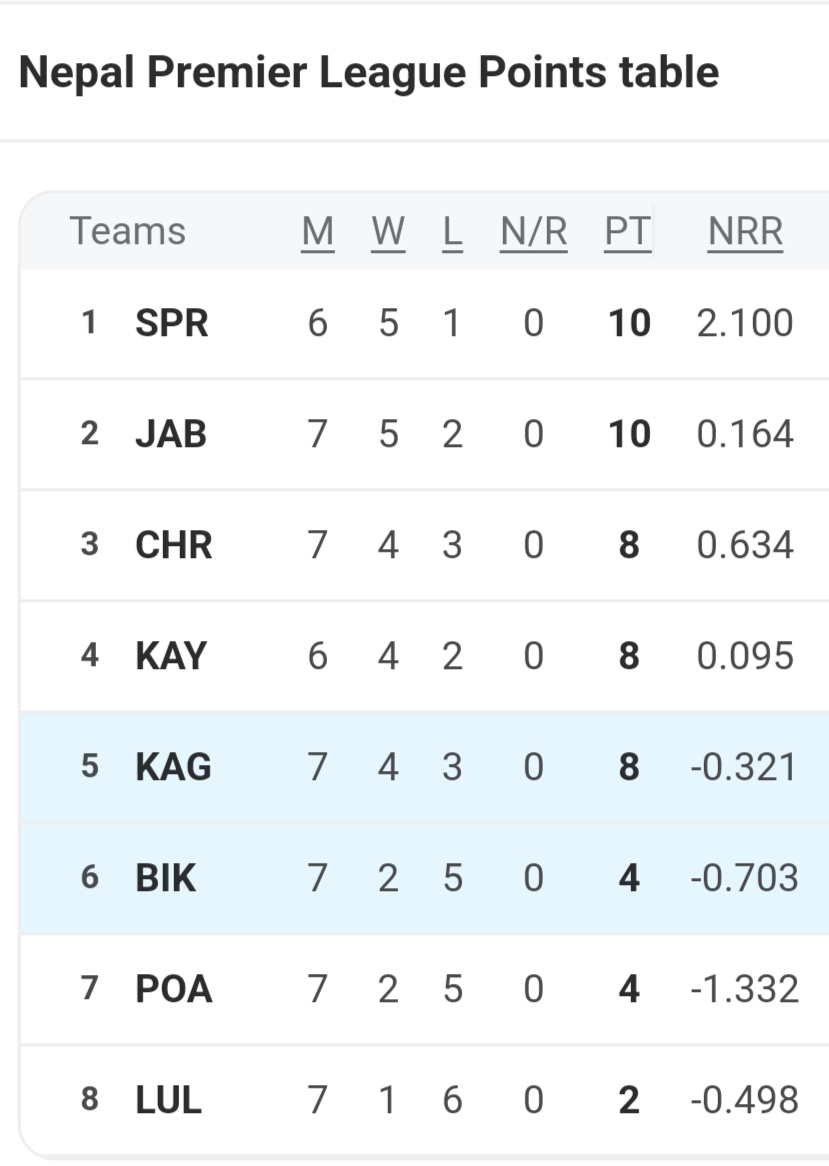This screenshot has height=1166, width=829.
Task: Select the JAB team name
Action: pyautogui.click(x=171, y=434)
